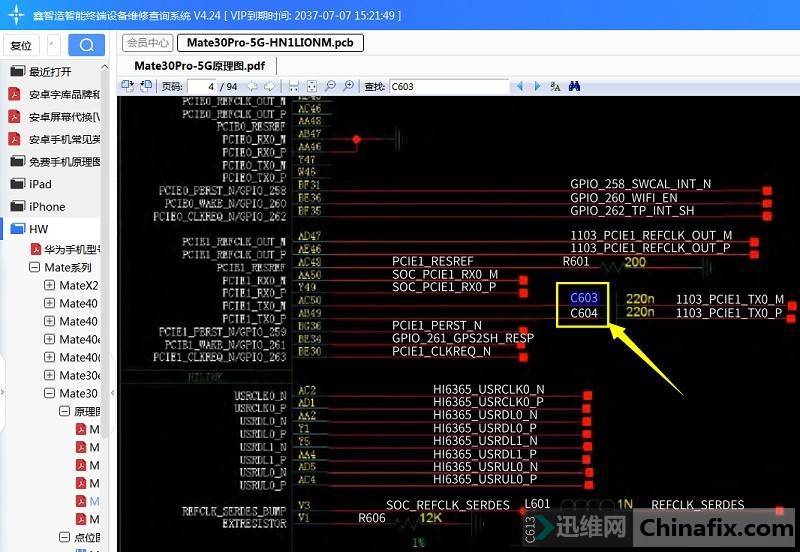The height and width of the screenshot is (552, 800).
Task: Collapse the Mate30 tree node
Action: [50, 394]
